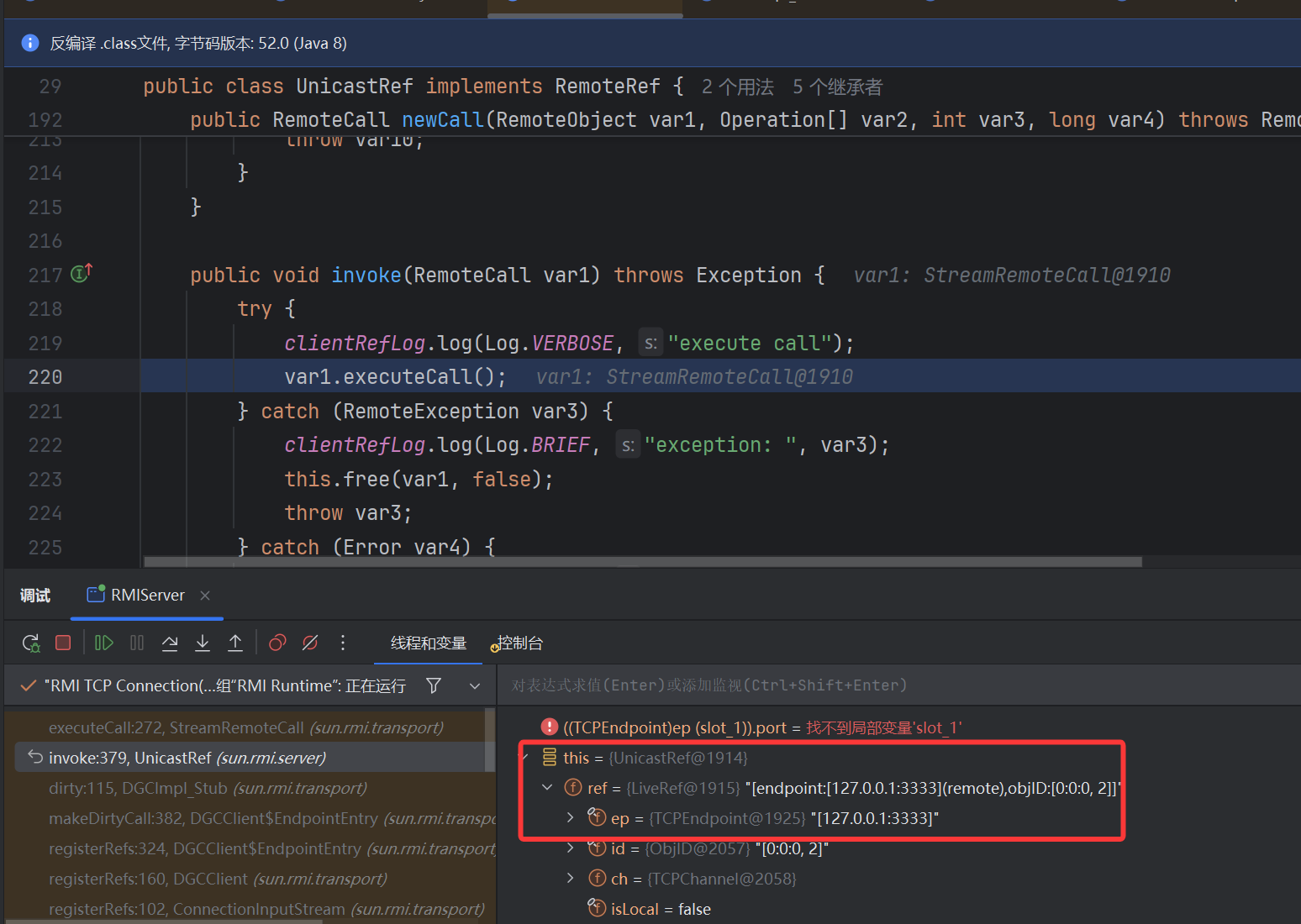The height and width of the screenshot is (924, 1301).
Task: Click the Step Over icon
Action: click(170, 643)
